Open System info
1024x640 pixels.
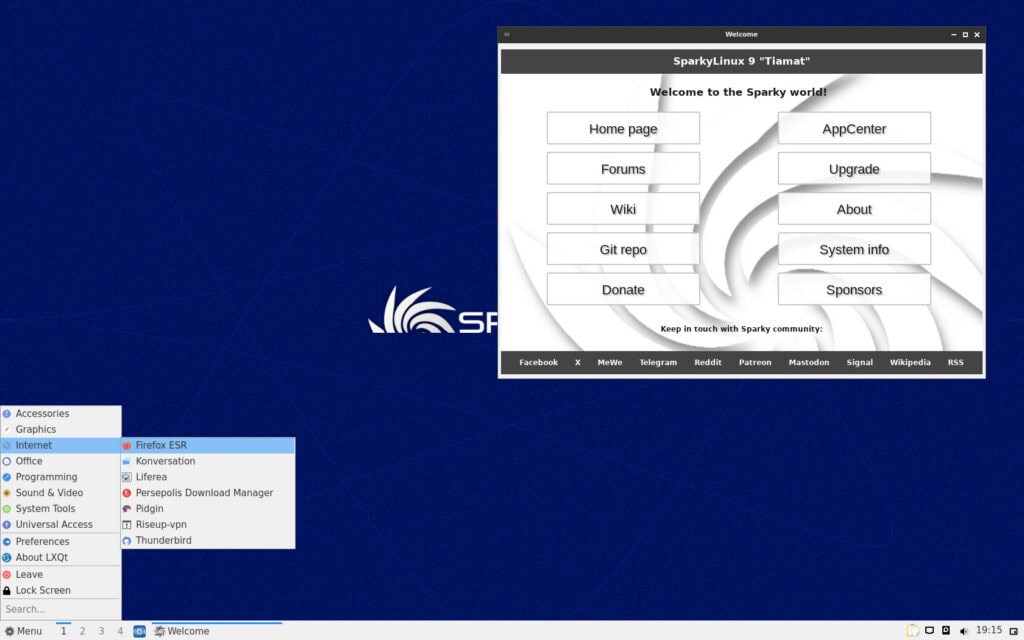tap(854, 249)
